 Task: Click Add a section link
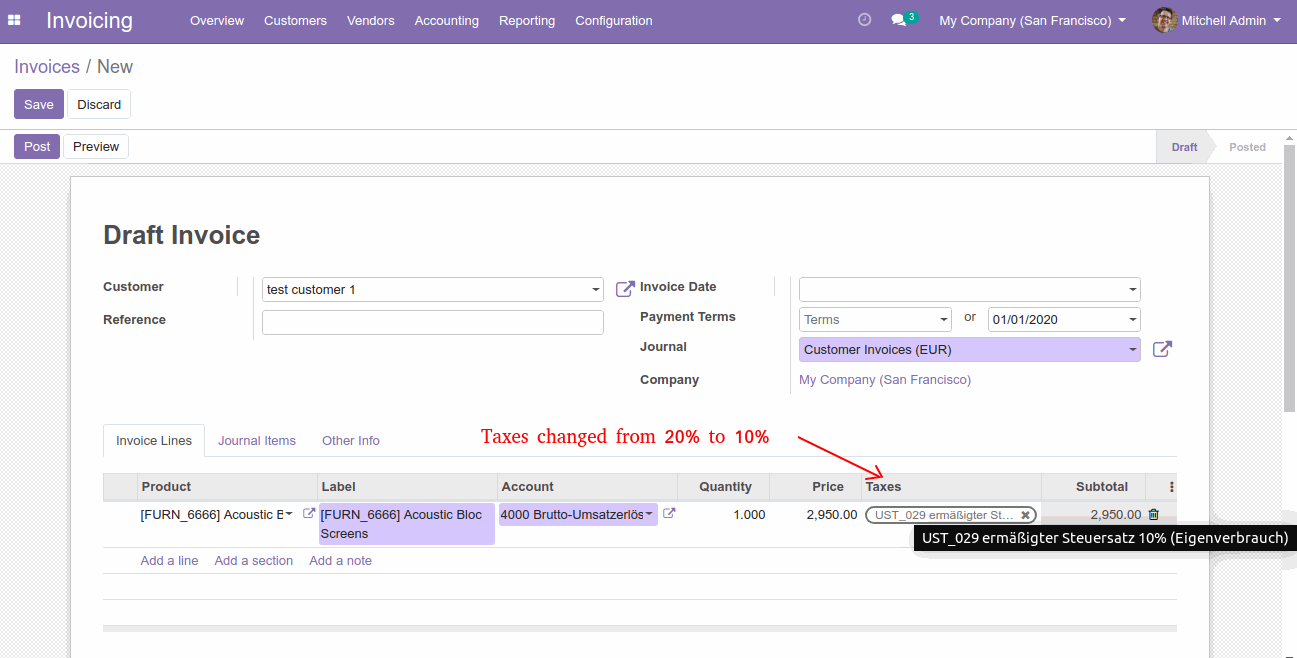254,561
